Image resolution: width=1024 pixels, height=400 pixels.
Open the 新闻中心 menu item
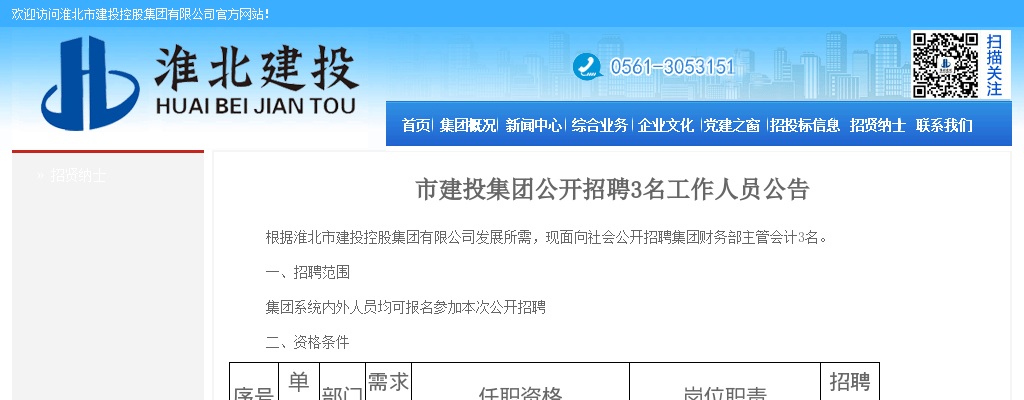534,125
